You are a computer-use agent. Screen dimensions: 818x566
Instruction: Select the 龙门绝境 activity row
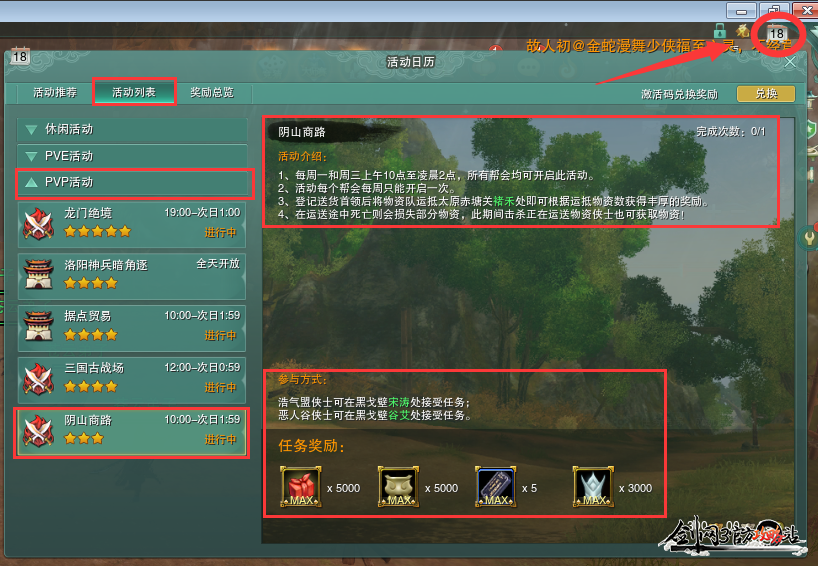coord(132,224)
